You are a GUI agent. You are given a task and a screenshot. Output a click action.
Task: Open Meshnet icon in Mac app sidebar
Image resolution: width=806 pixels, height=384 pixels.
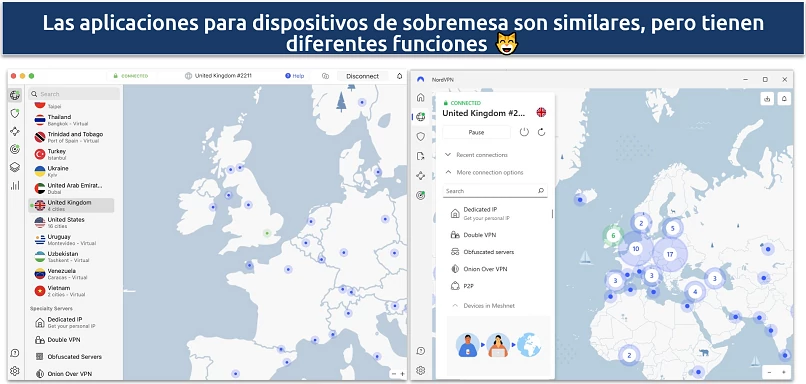pyautogui.click(x=15, y=132)
